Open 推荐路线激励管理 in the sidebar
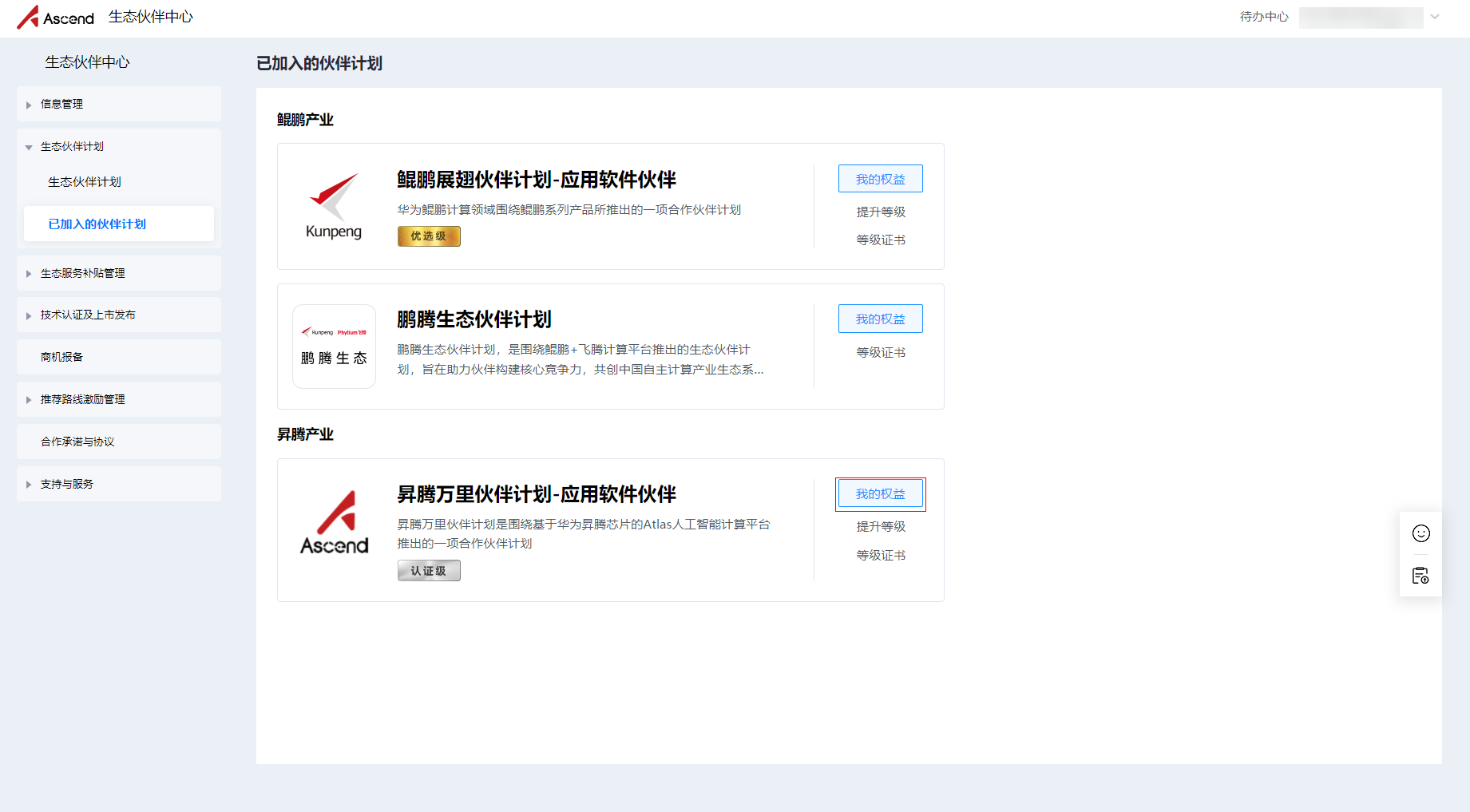The image size is (1470, 812). 119,399
